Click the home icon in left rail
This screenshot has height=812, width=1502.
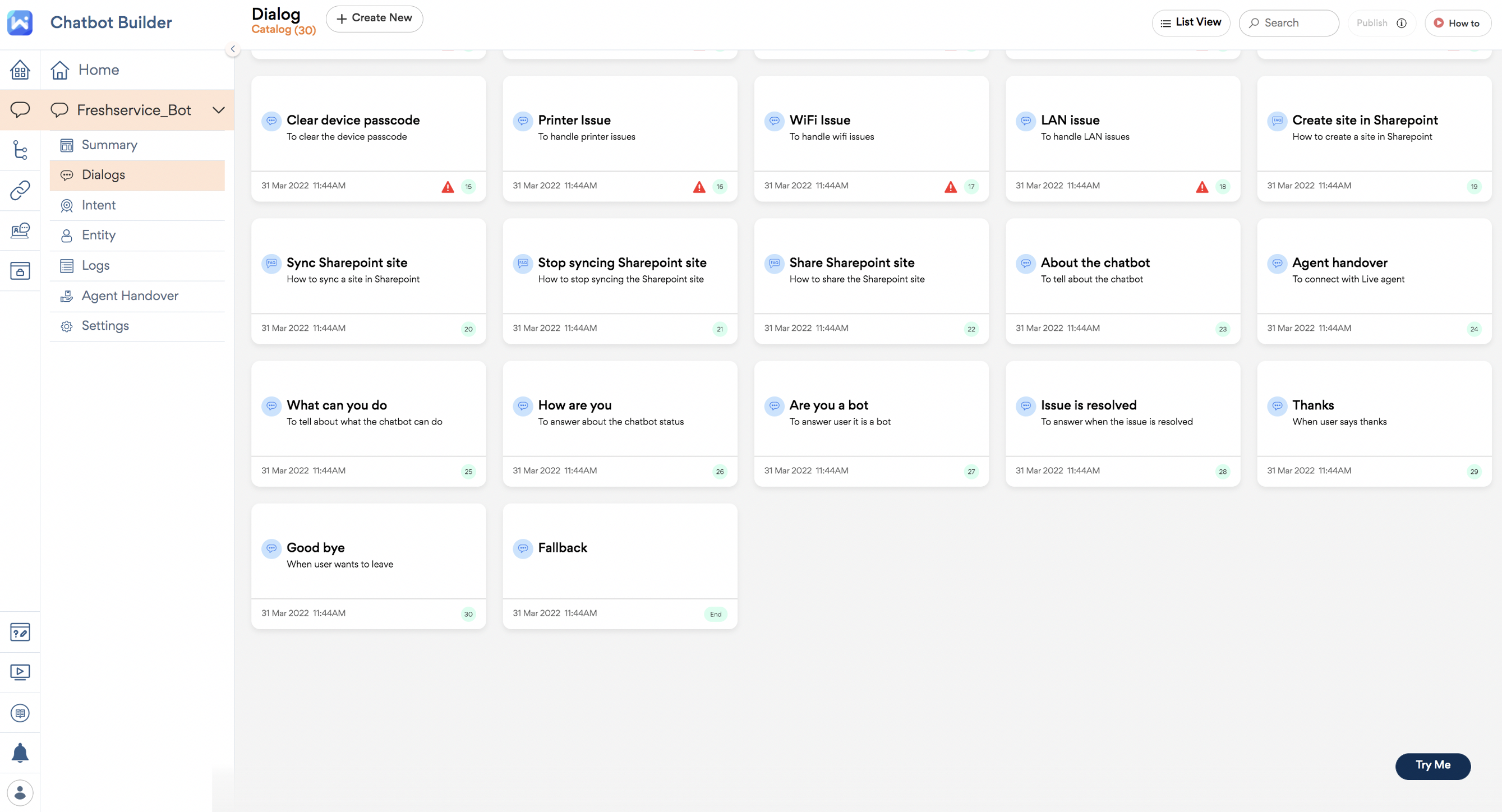point(20,70)
